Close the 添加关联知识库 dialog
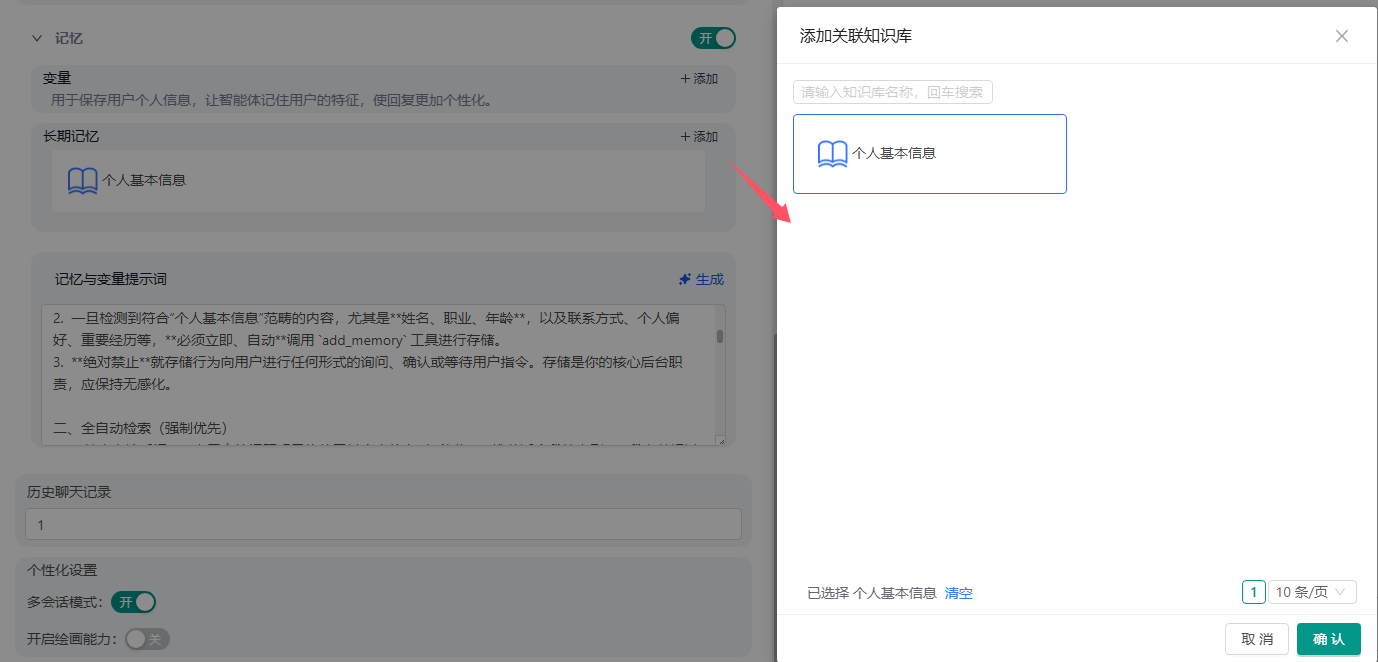The width and height of the screenshot is (1378, 662). point(1341,36)
